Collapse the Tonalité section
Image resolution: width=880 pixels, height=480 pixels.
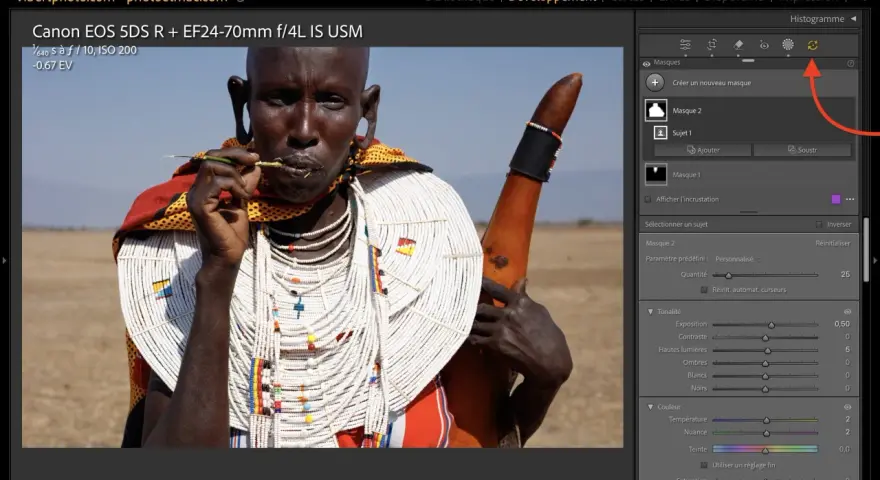point(650,312)
